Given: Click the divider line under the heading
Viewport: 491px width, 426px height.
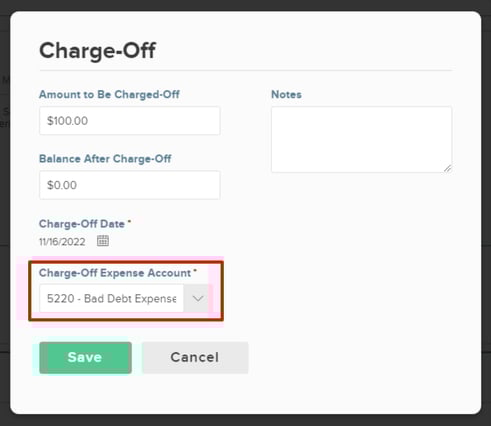Looking at the screenshot, I should point(246,71).
